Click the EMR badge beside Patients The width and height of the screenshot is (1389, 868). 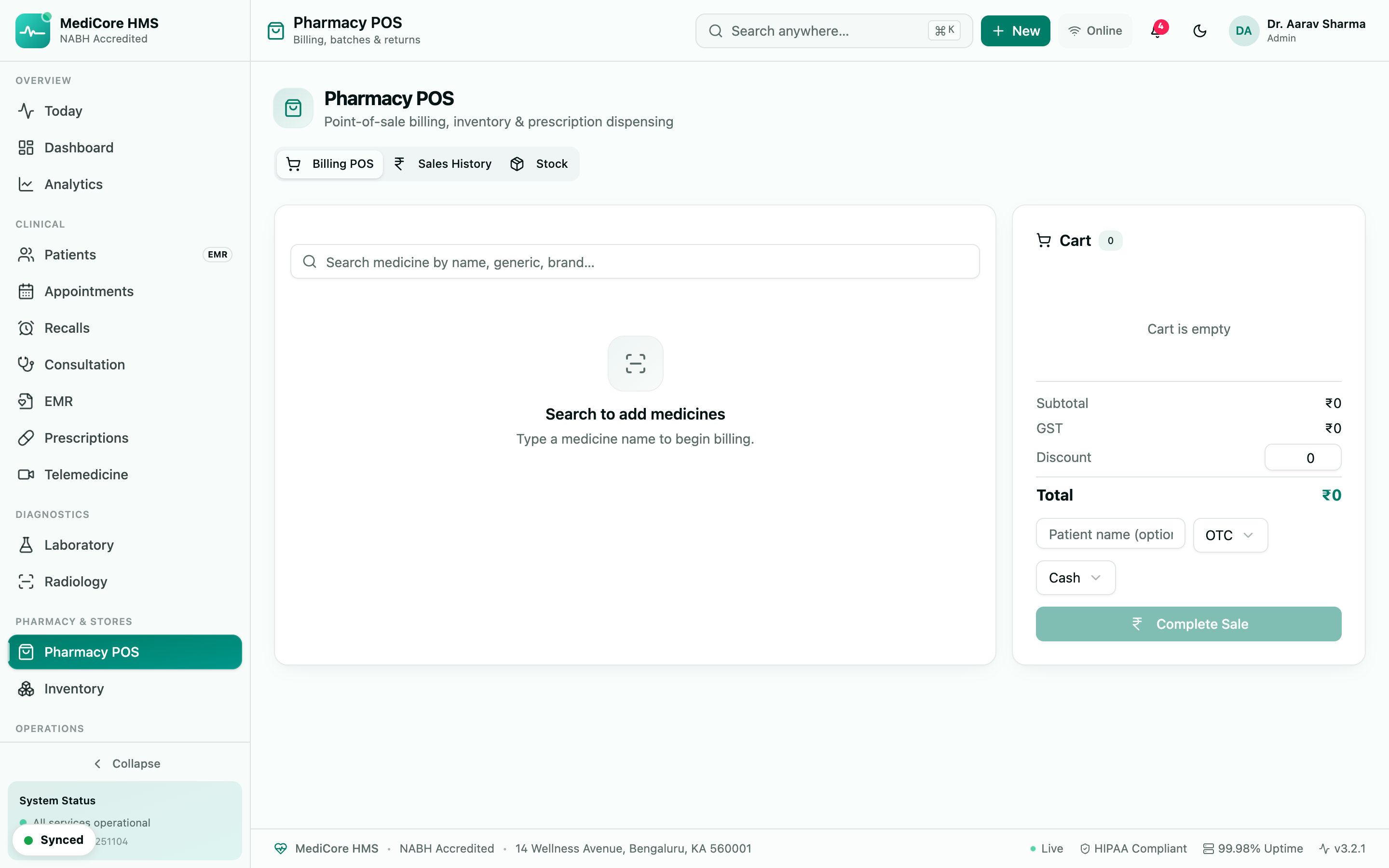(217, 255)
